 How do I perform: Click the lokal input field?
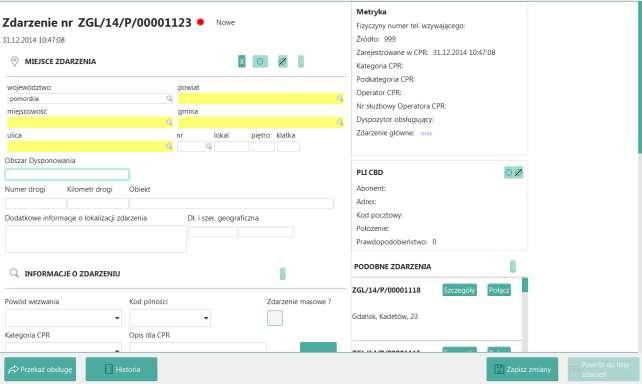[x=231, y=146]
